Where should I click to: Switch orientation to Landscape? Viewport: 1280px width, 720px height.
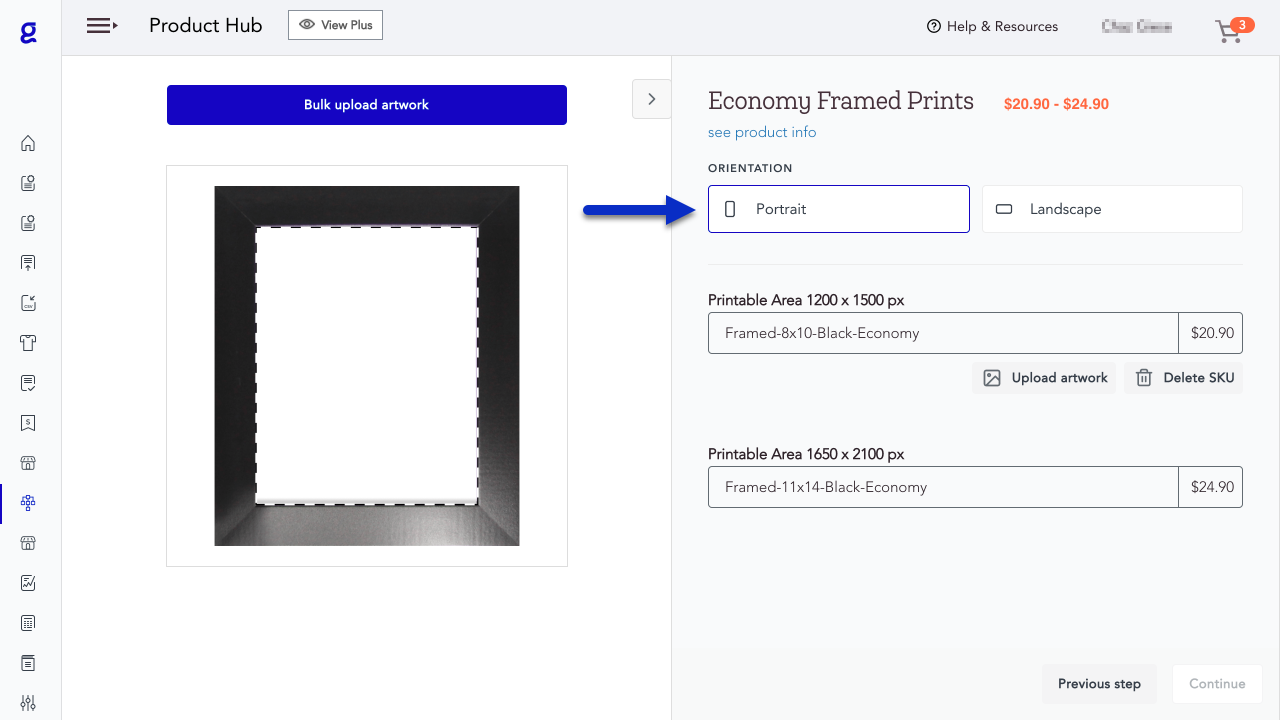tap(1111, 209)
